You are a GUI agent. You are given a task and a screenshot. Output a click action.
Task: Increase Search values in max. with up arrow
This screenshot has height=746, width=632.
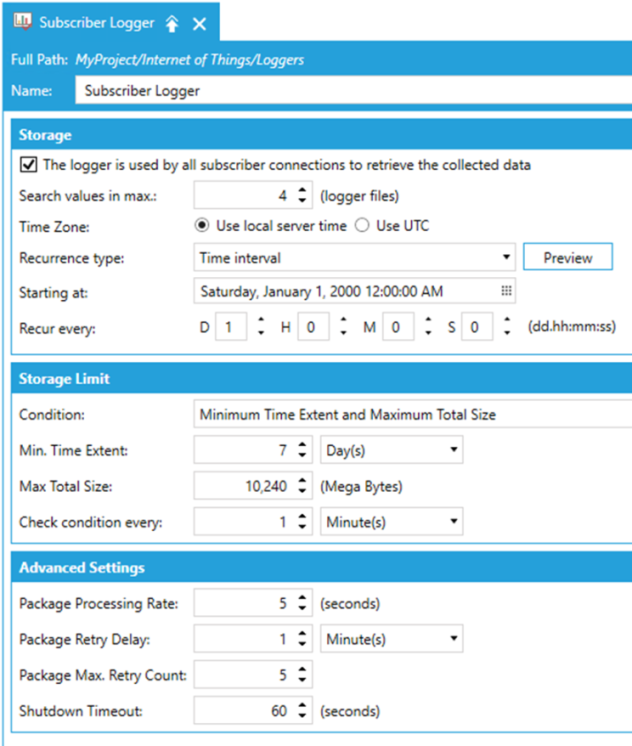(302, 190)
